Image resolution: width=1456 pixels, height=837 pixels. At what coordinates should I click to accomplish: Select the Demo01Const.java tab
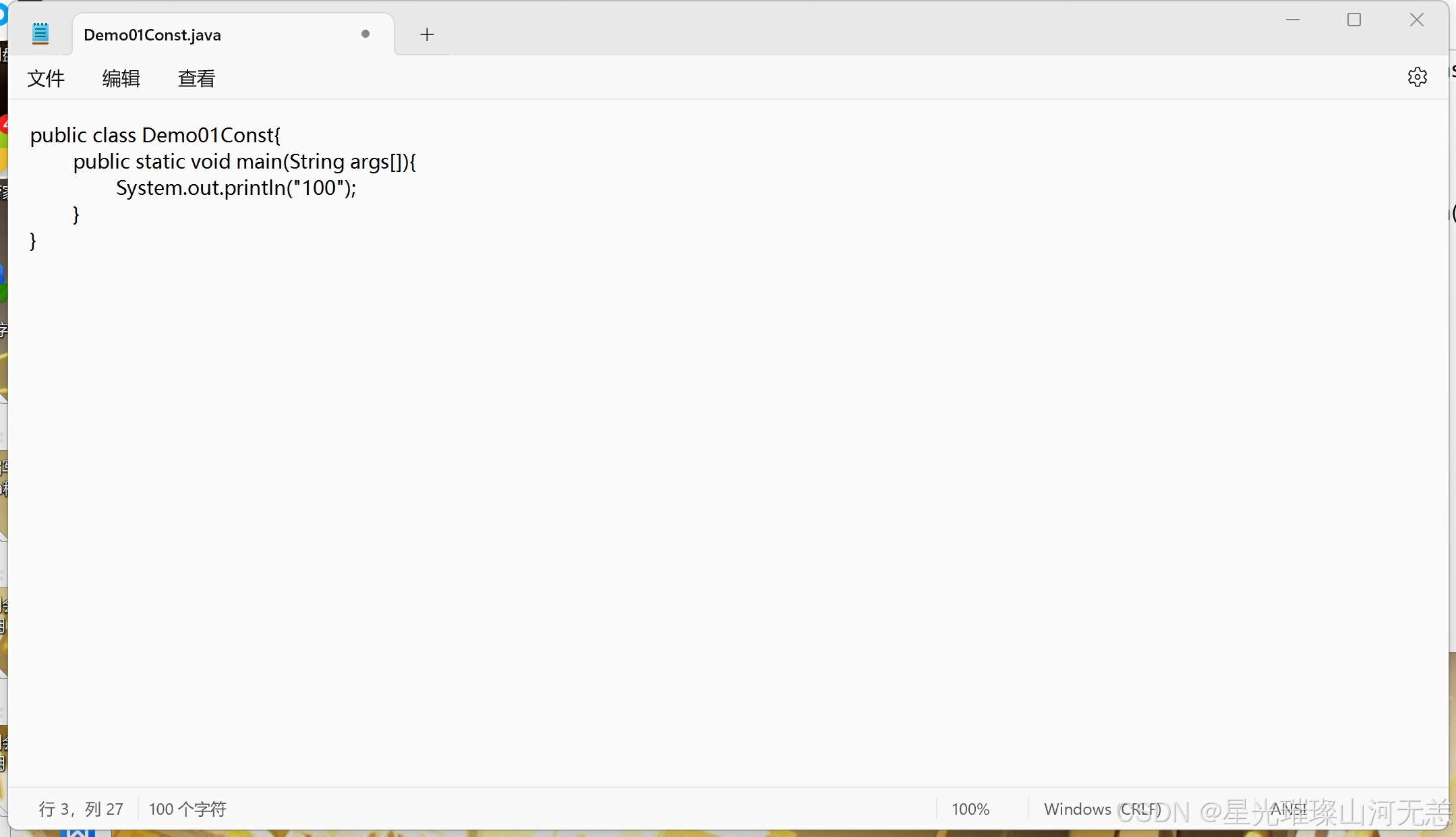coord(152,35)
